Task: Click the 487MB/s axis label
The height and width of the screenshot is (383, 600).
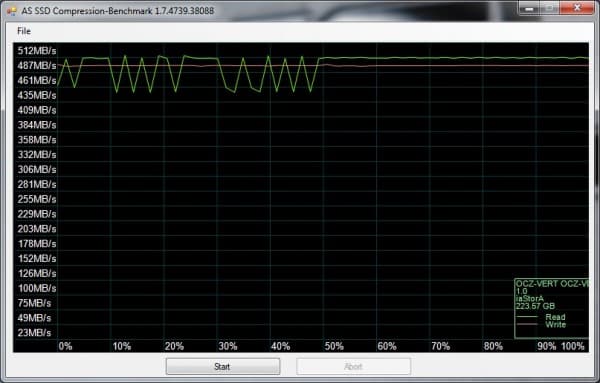Action: pyautogui.click(x=37, y=65)
